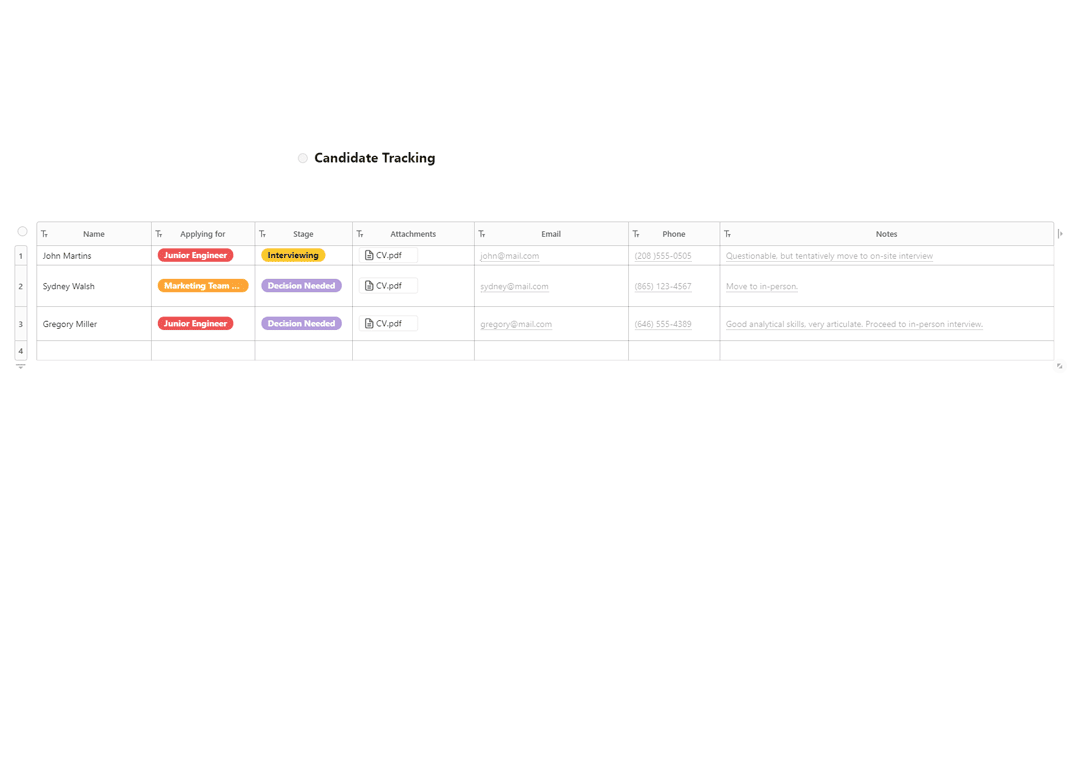Click the type icon in Stage column header
The image size is (1078, 760).
point(263,234)
